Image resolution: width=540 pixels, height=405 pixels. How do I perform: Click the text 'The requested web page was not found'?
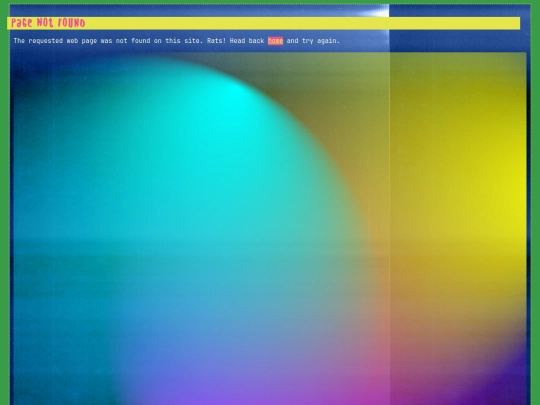click(82, 41)
